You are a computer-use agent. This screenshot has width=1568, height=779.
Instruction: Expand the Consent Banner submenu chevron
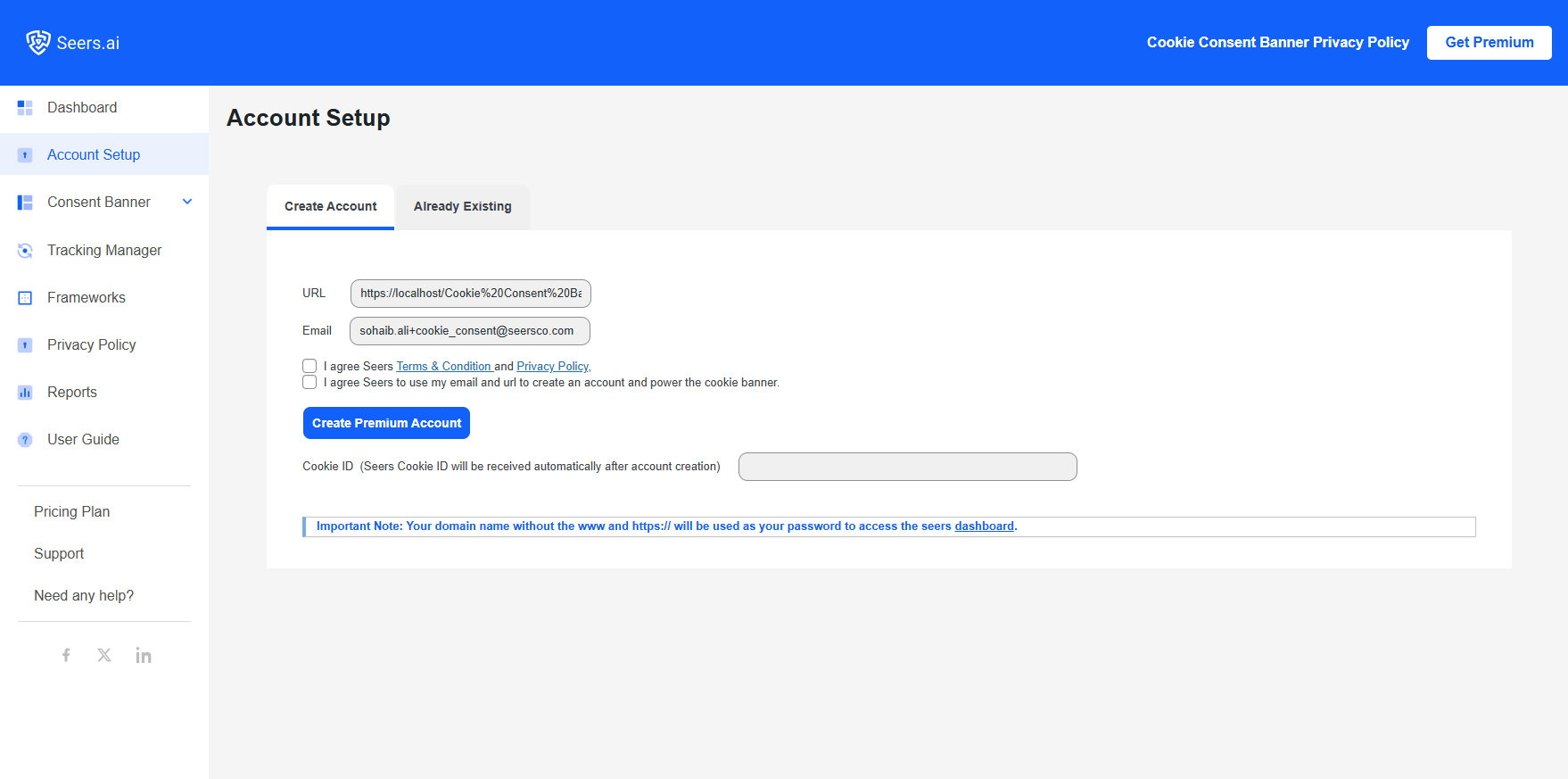tap(187, 202)
